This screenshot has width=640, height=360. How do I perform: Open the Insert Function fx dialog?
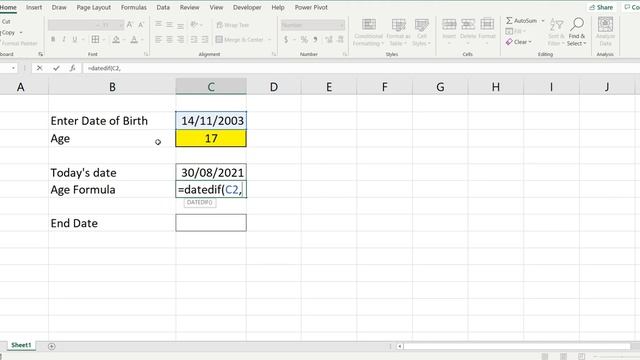tap(72, 68)
